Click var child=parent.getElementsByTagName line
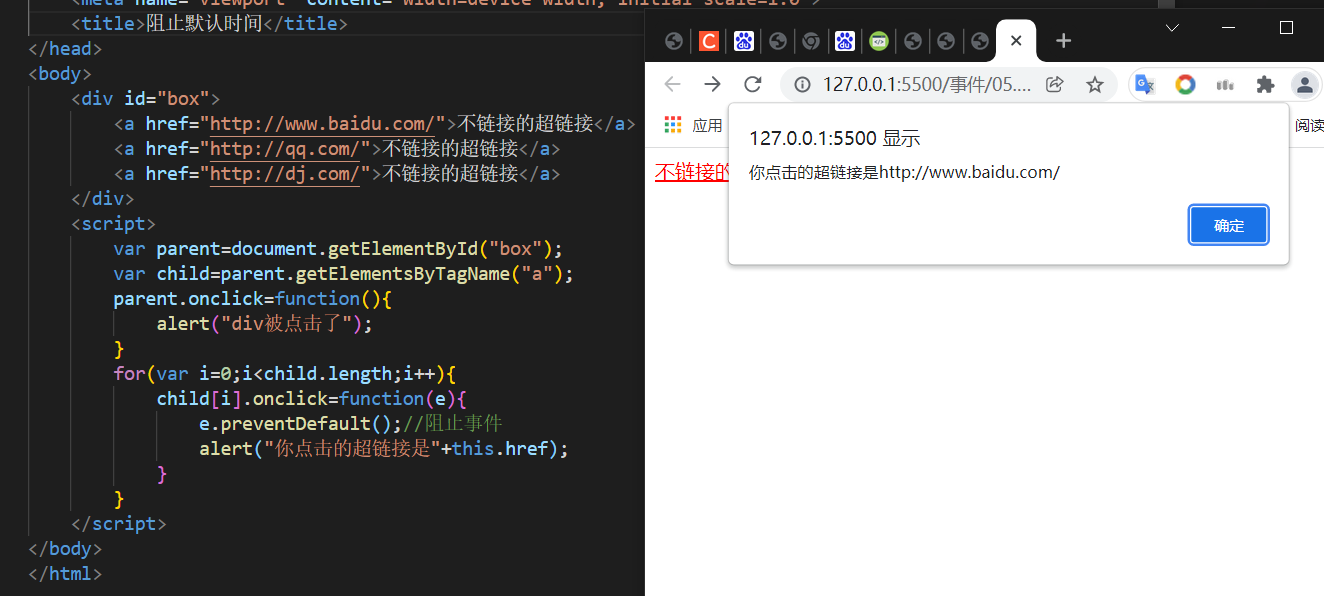This screenshot has height=596, width=1324. coord(344,274)
